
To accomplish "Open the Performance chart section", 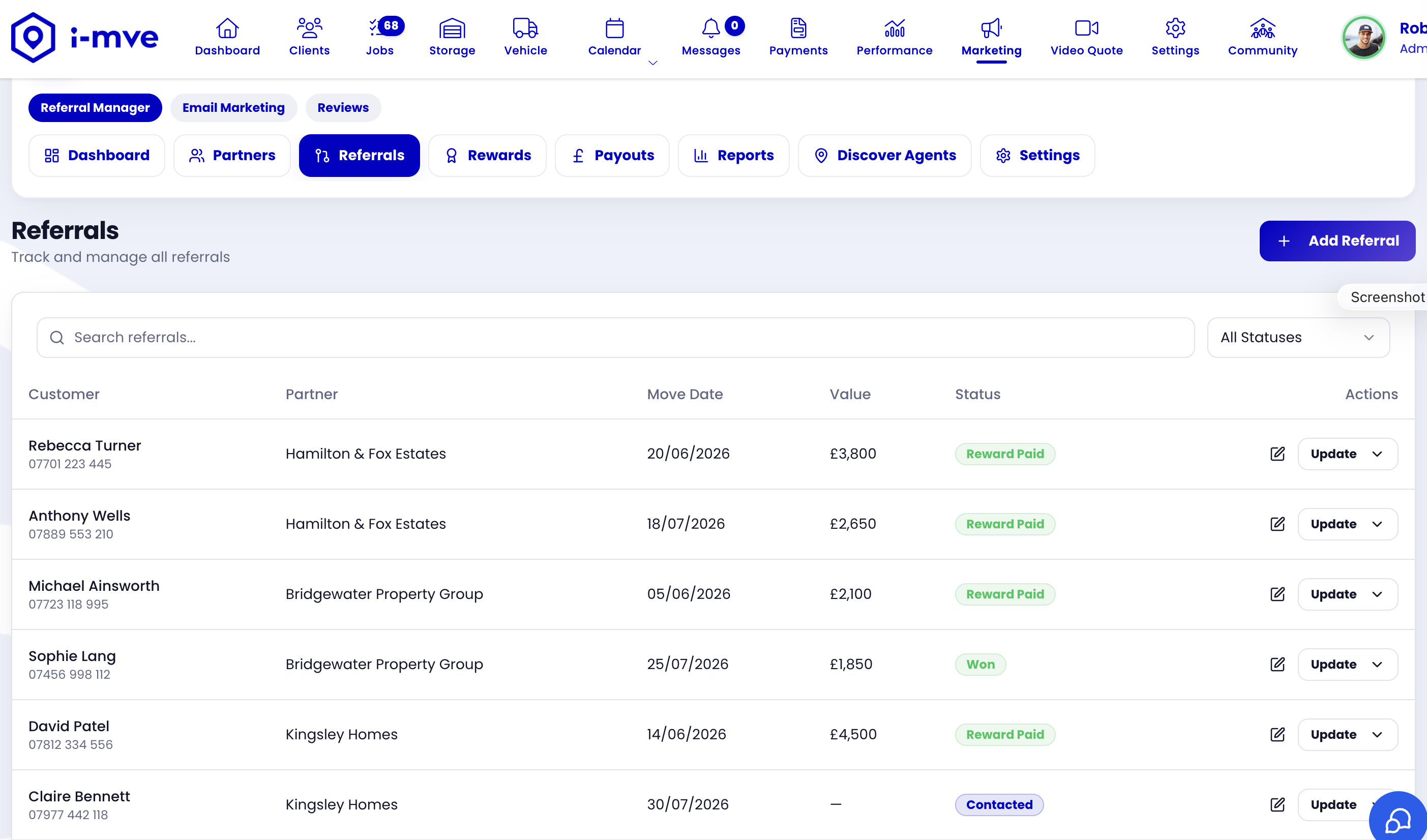I will (x=894, y=37).
